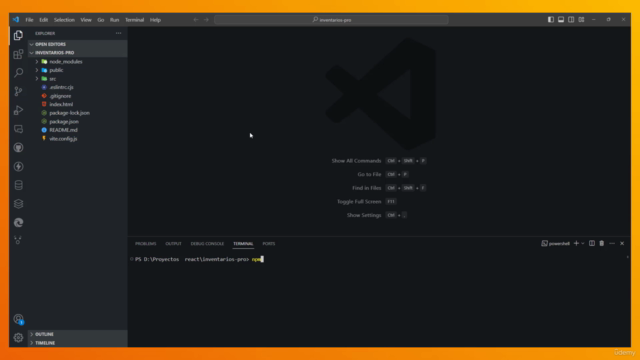Viewport: 640px width, 360px height.
Task: Switch to the OUTPUT tab
Action: pos(173,244)
